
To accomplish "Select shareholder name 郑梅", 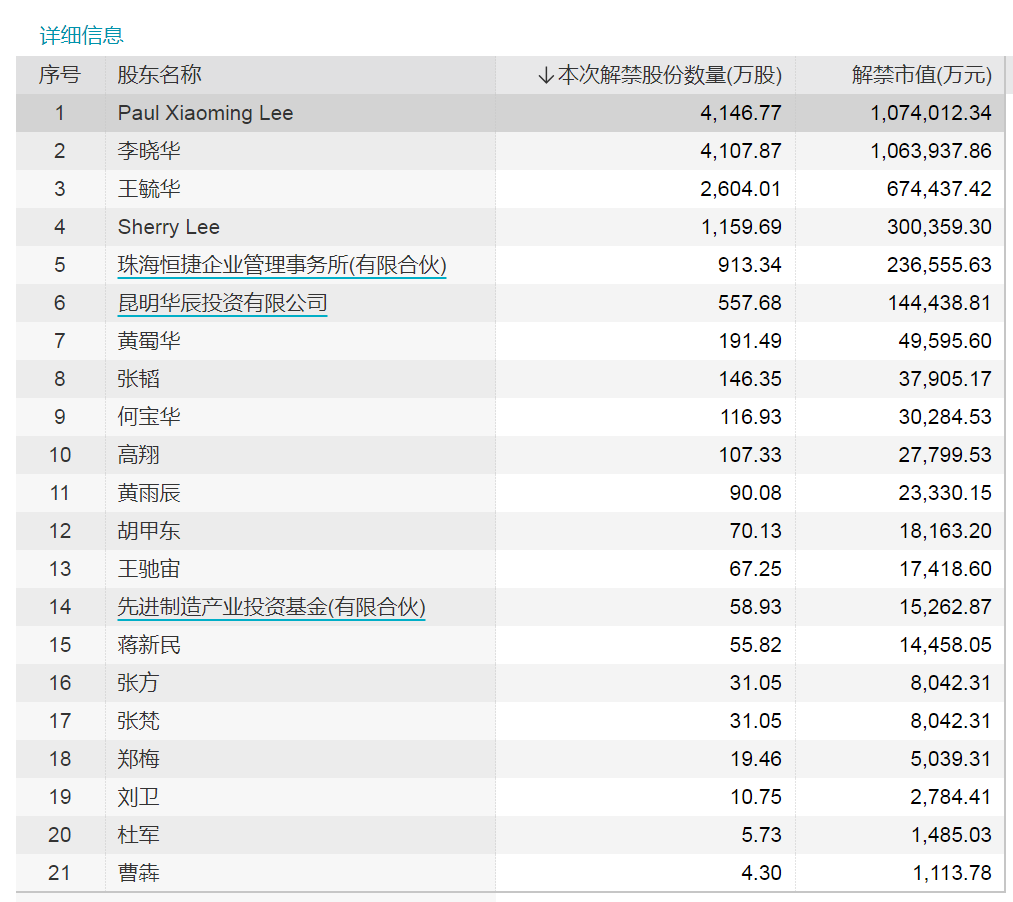I will [138, 759].
